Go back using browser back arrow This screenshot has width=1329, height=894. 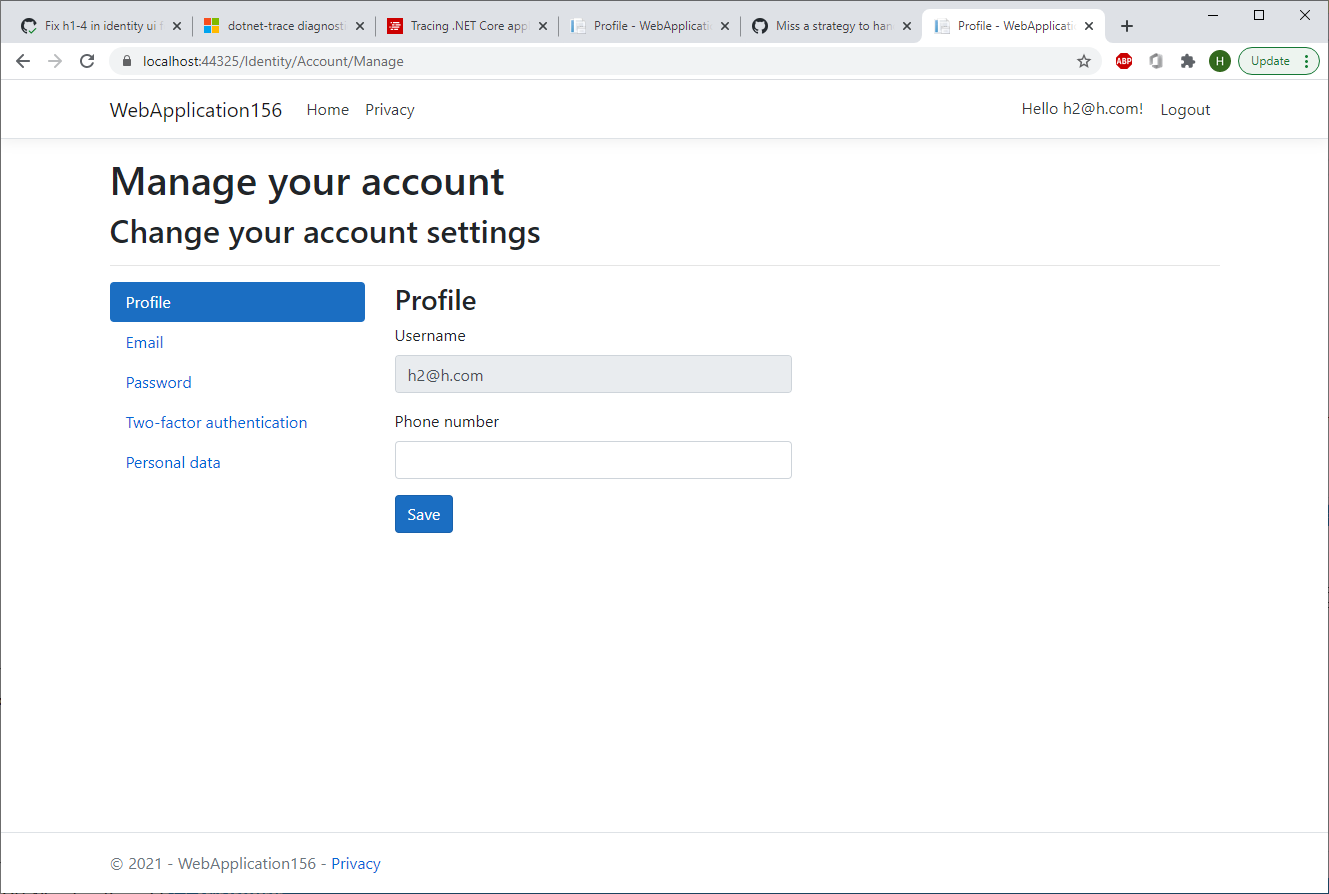(x=23, y=61)
